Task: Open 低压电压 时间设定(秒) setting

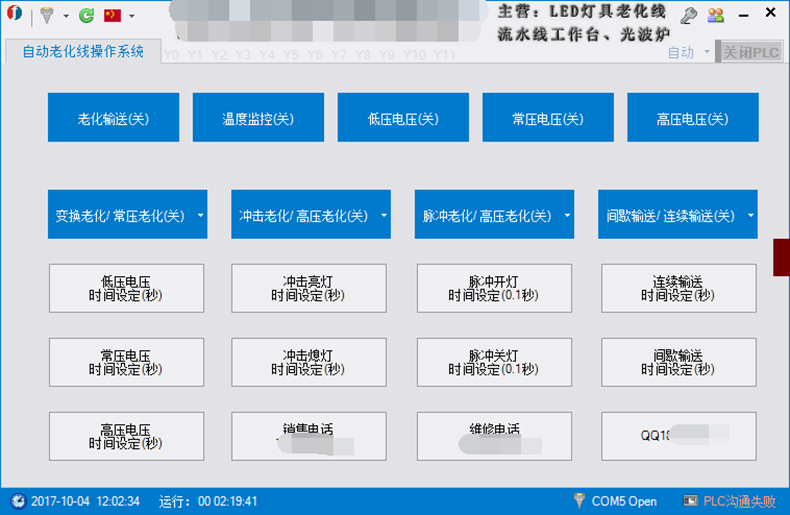Action: point(126,289)
